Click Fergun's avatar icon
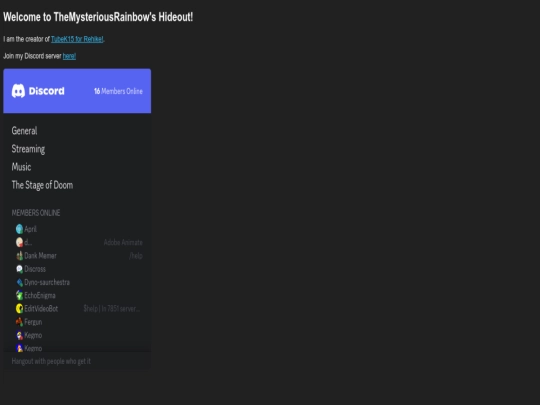The image size is (540, 405). click(x=19, y=322)
